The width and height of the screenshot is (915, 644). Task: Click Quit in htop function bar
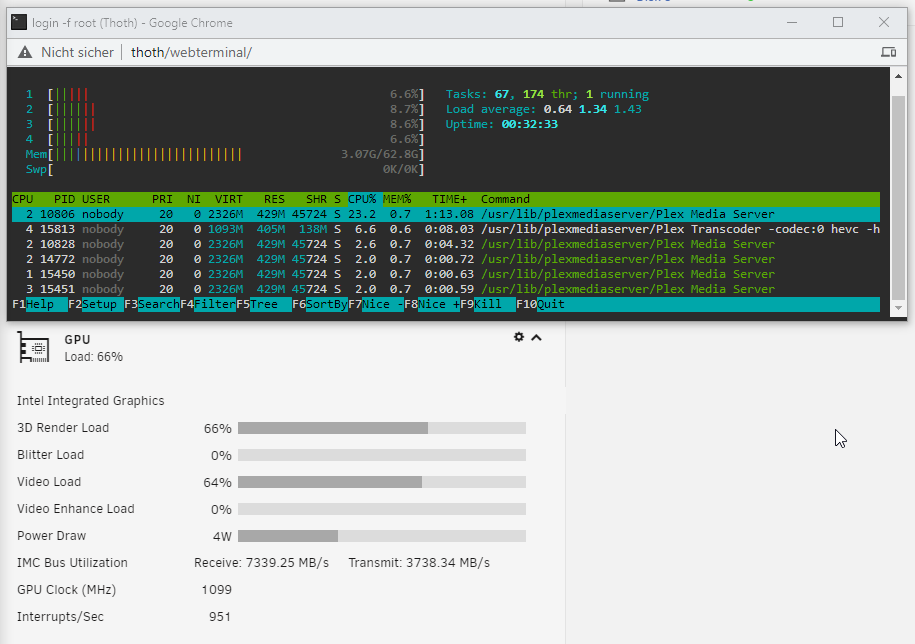tap(551, 304)
